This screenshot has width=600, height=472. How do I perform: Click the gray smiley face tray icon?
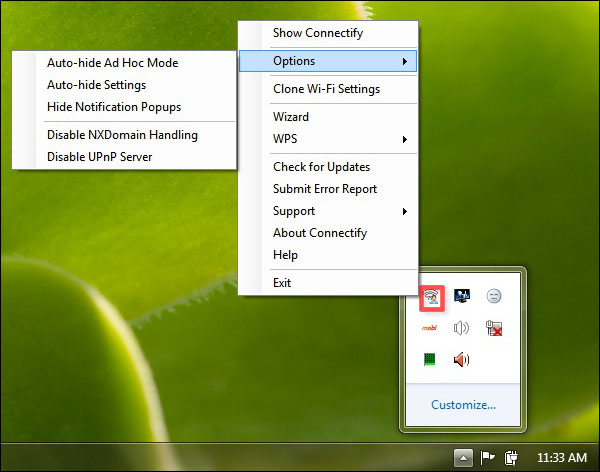[494, 296]
